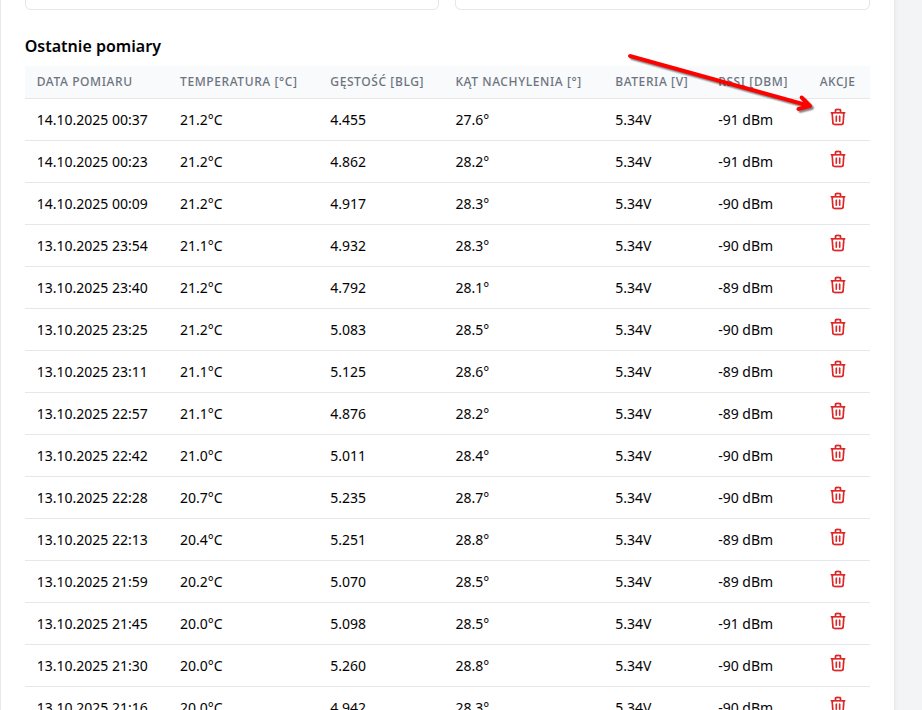Click the Bateria [V] column header
Viewport: 922px width, 710px height.
[651, 82]
